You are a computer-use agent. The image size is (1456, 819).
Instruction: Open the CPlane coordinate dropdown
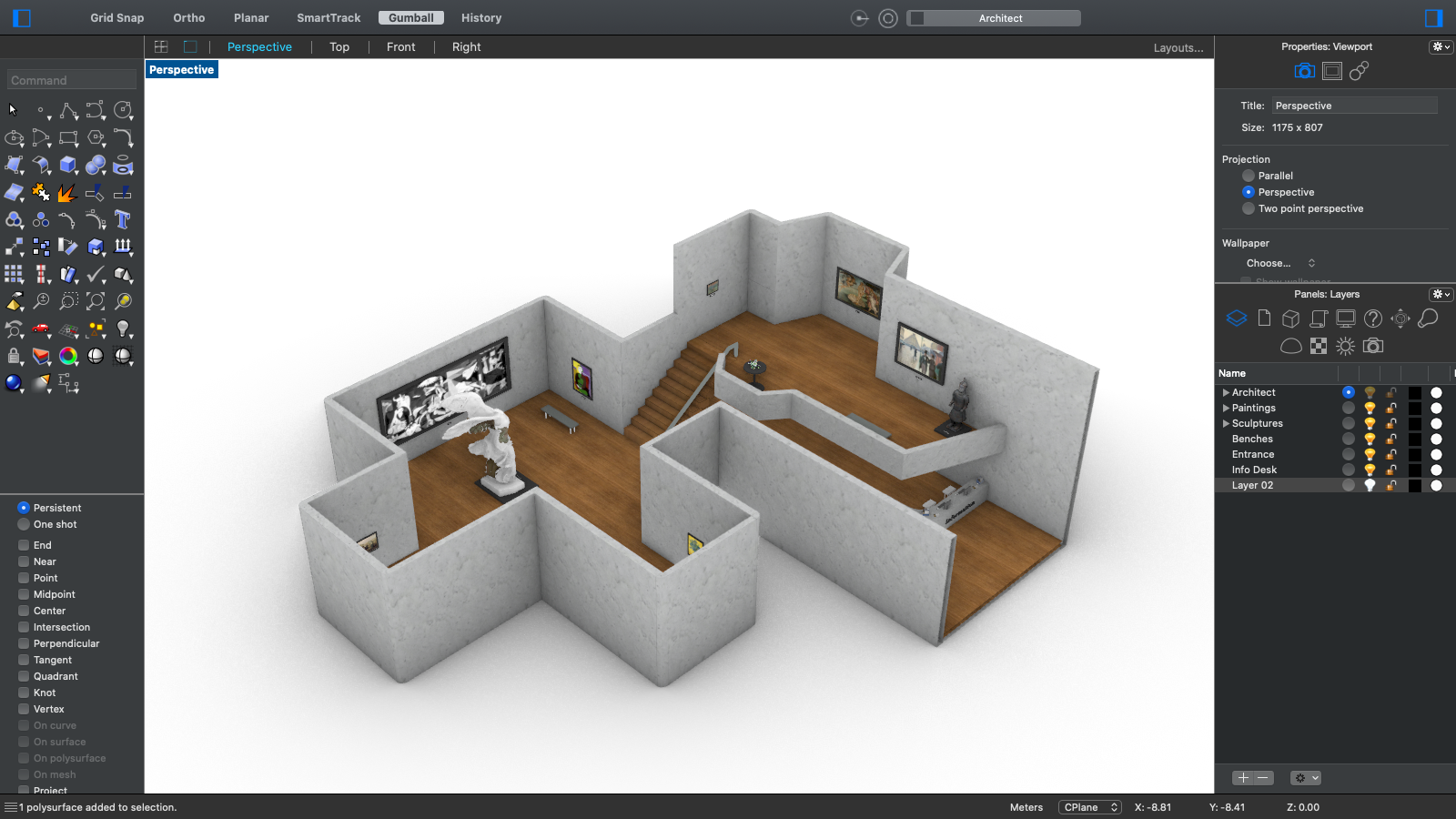[x=1089, y=807]
